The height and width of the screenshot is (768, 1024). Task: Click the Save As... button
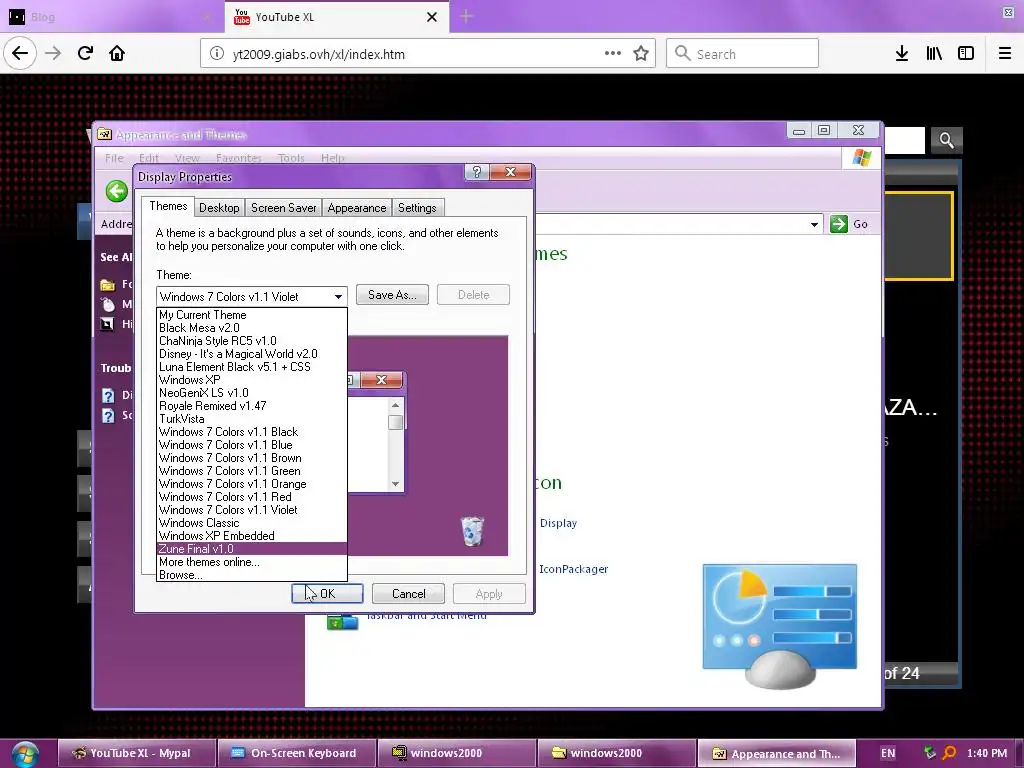392,295
